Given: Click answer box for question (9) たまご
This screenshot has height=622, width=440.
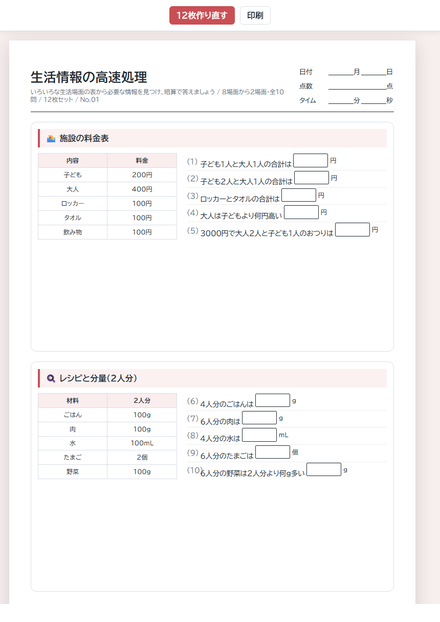Looking at the screenshot, I should 273,452.
